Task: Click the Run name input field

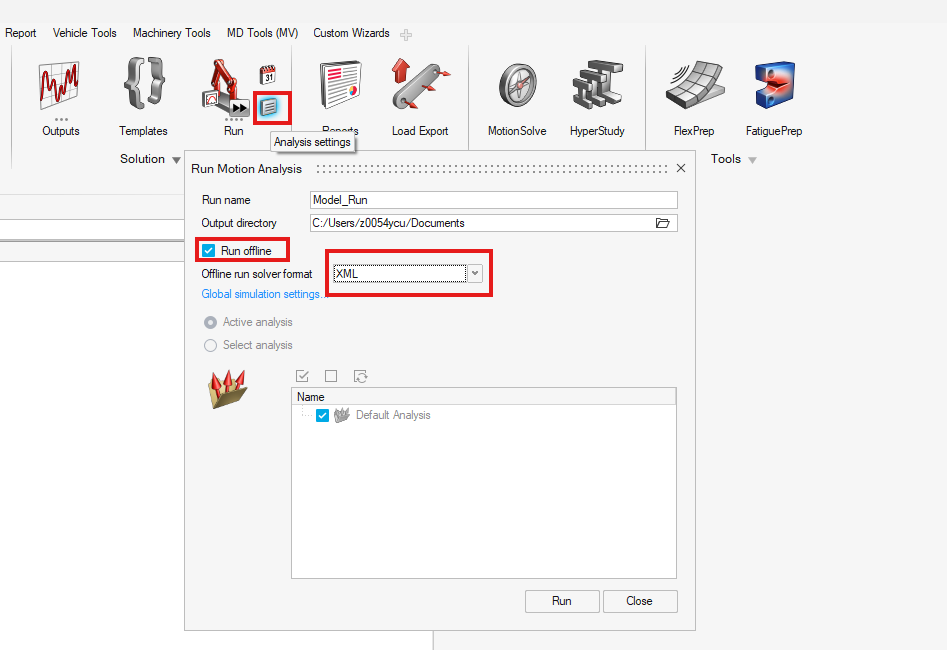Action: coord(494,200)
